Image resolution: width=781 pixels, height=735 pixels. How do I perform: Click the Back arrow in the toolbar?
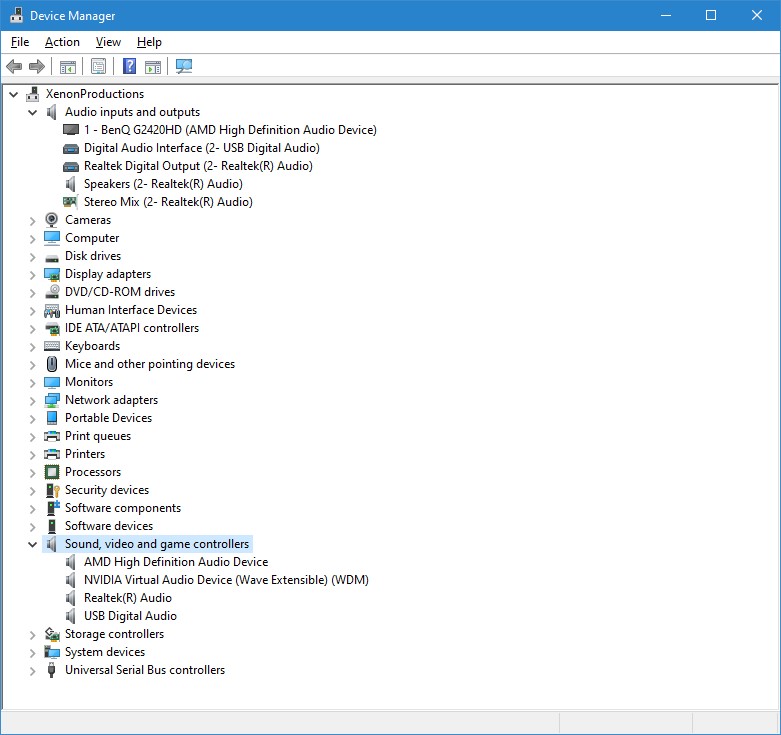click(14, 67)
